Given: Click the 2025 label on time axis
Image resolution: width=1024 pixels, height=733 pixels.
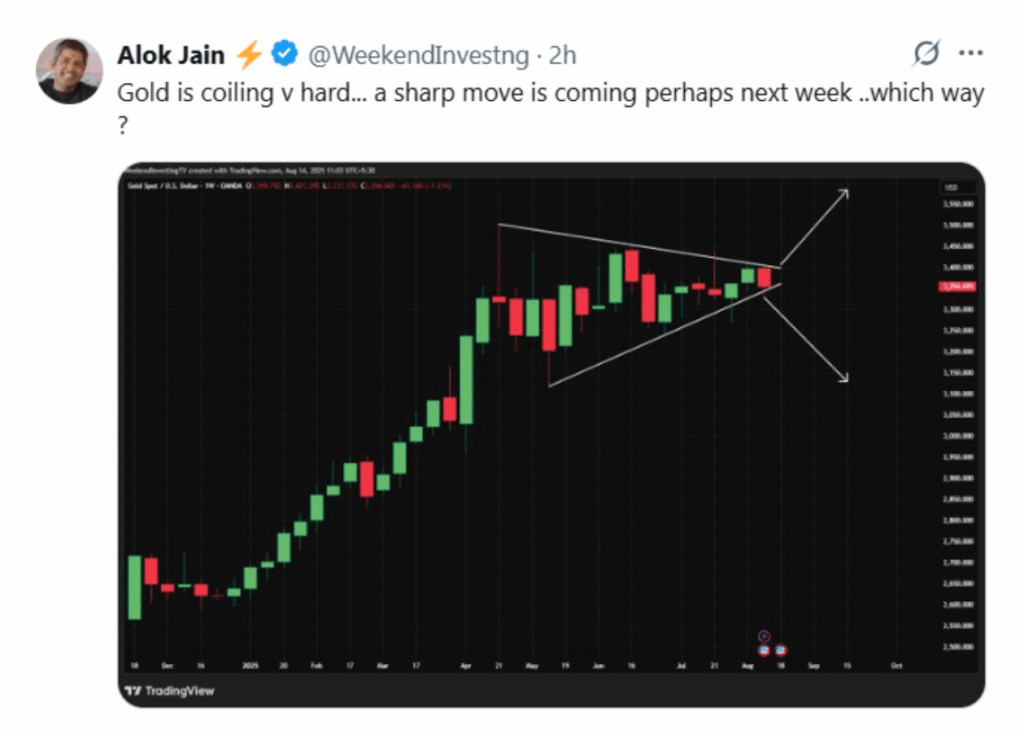Looking at the screenshot, I should 250,666.
